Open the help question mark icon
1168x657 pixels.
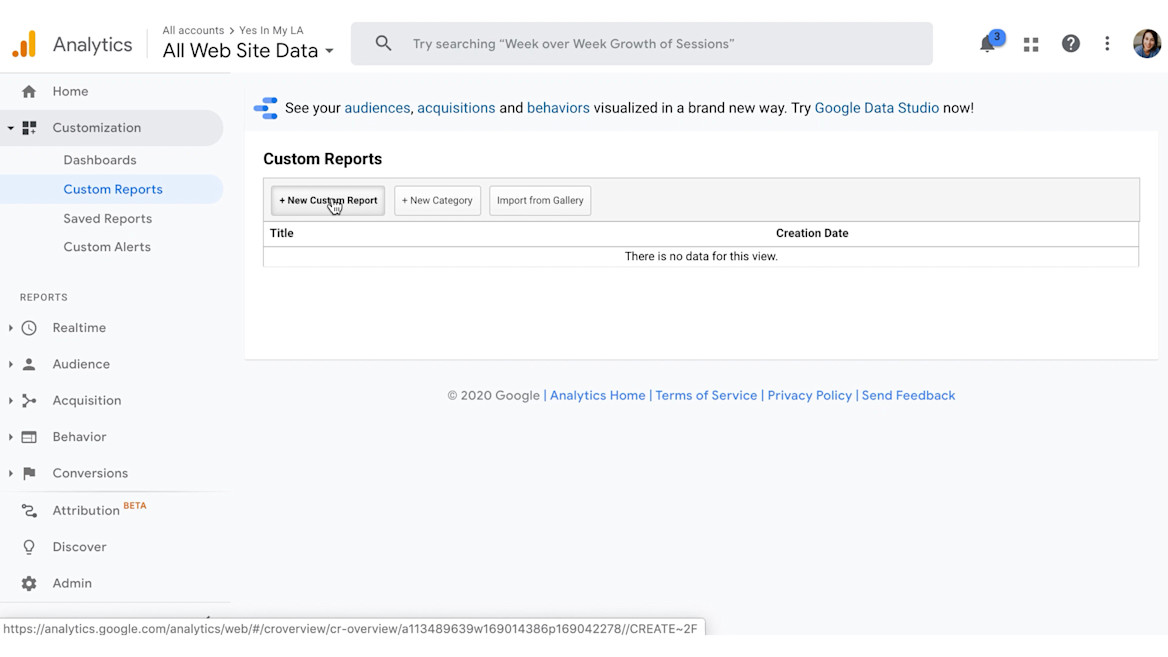tap(1070, 44)
